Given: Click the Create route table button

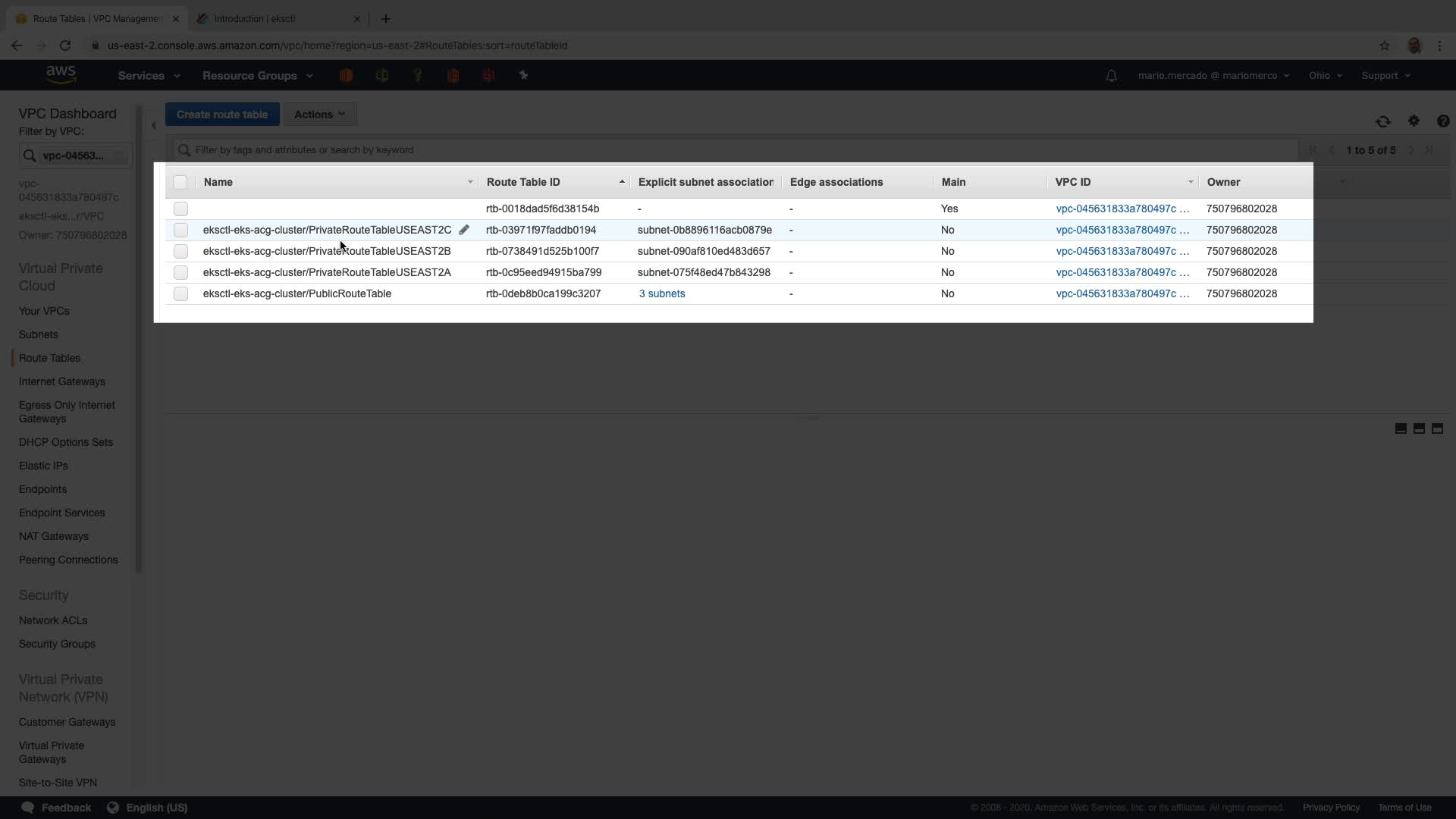Looking at the screenshot, I should pyautogui.click(x=222, y=115).
